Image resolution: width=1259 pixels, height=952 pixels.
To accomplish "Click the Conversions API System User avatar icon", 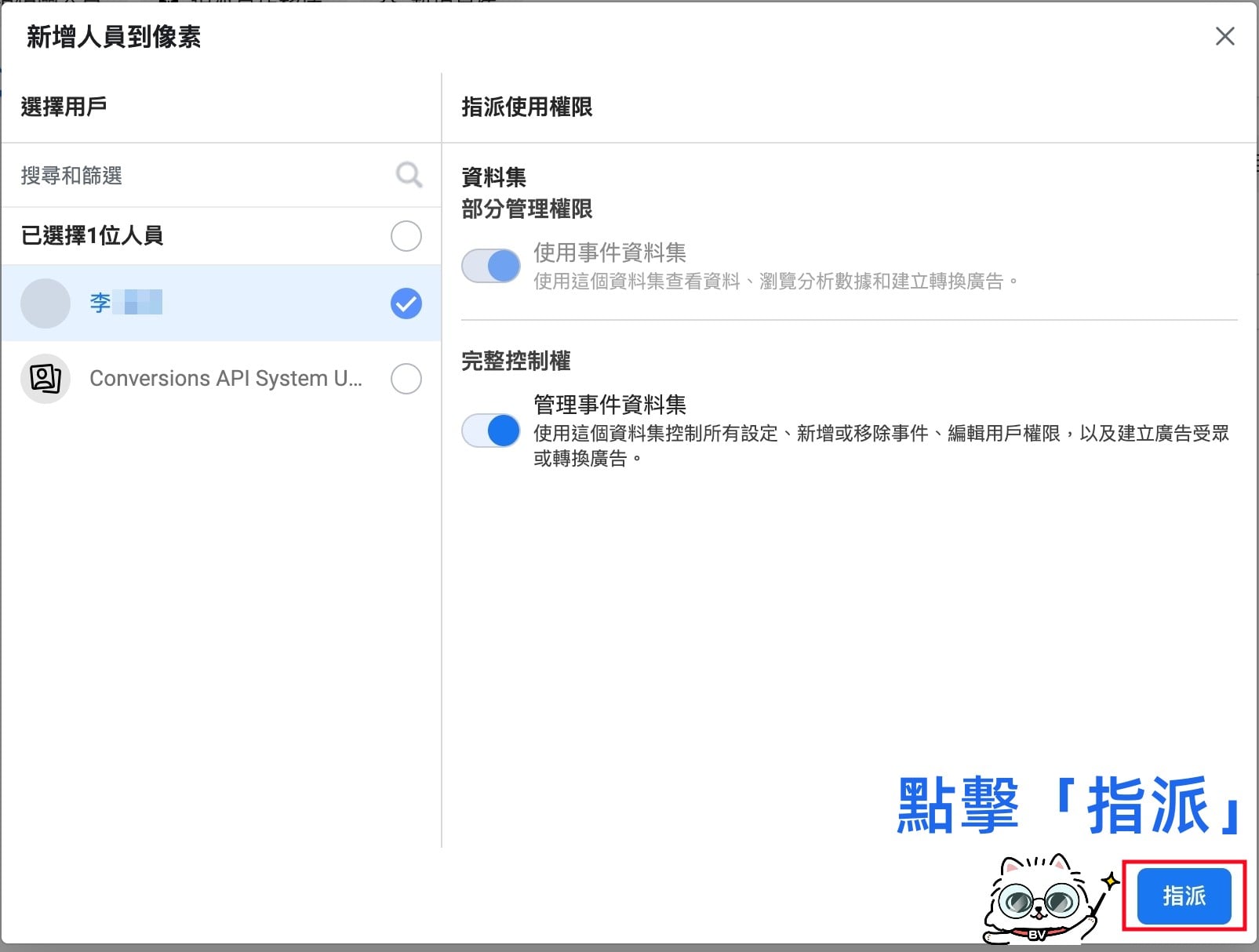I will tap(45, 379).
